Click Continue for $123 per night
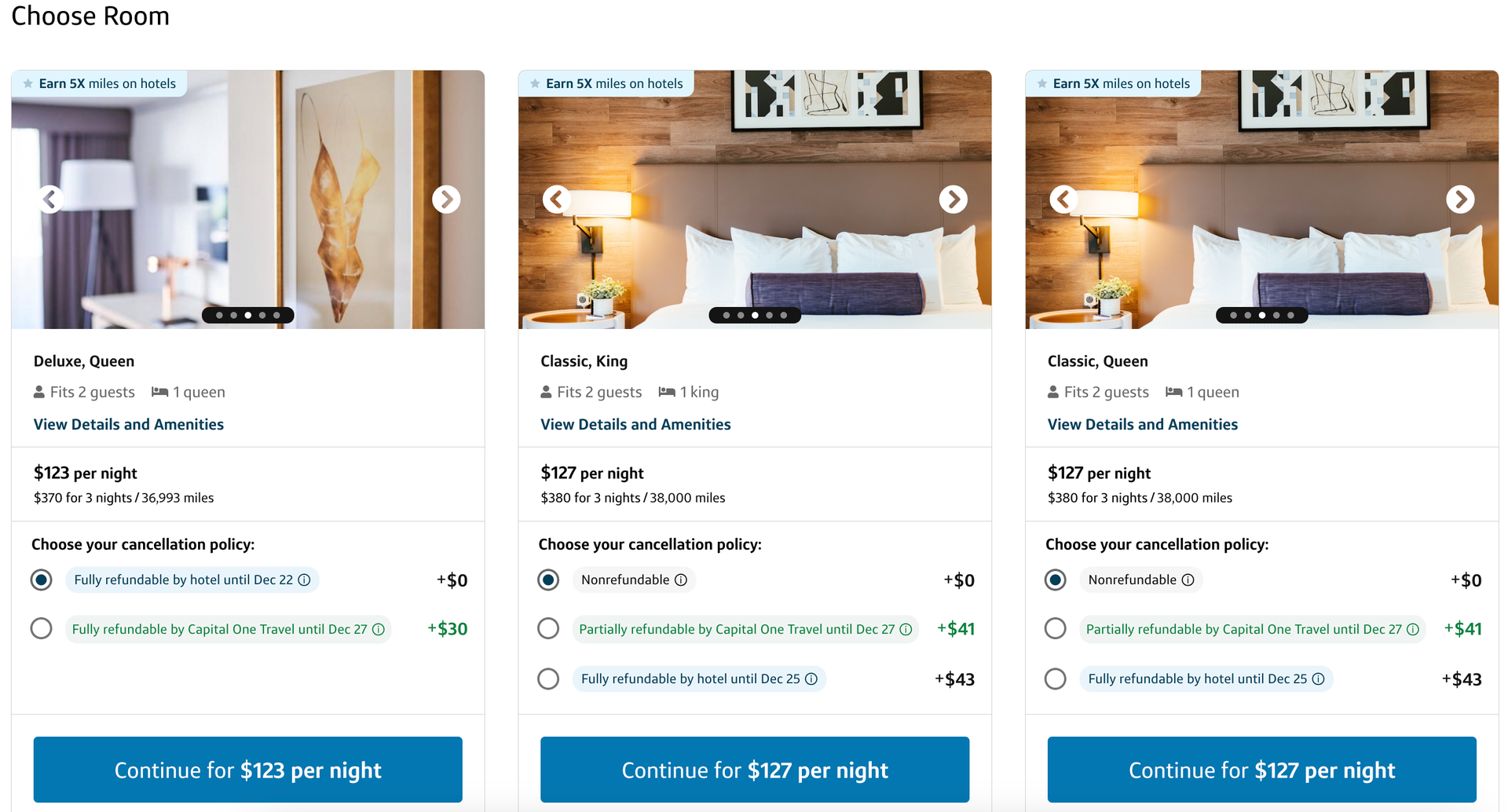The width and height of the screenshot is (1508, 812). 247,770
